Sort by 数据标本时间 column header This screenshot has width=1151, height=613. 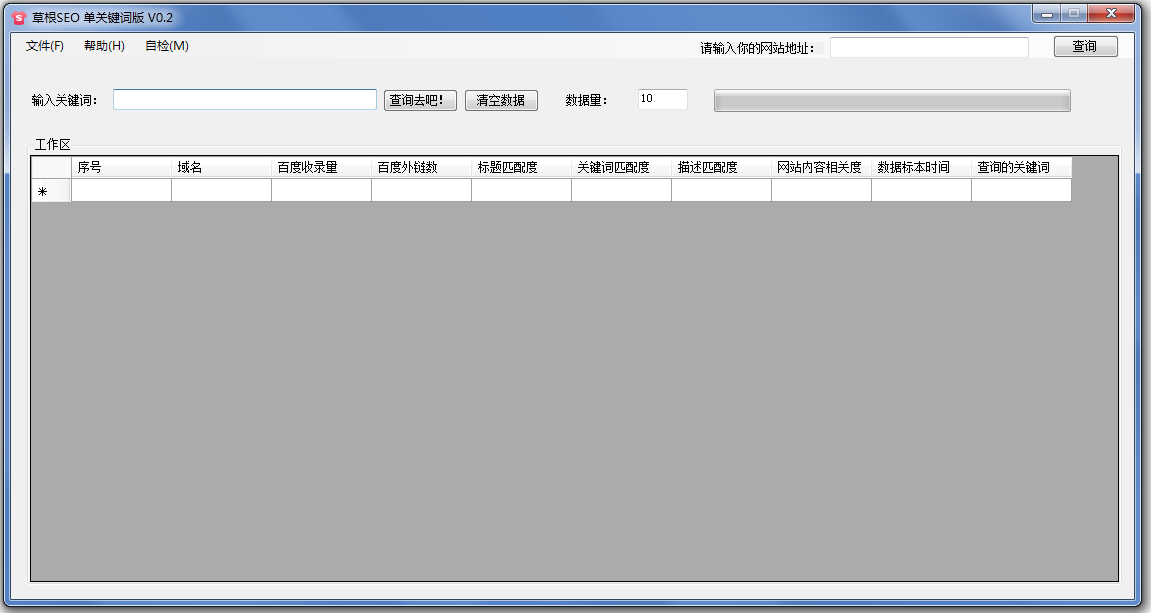[x=920, y=167]
